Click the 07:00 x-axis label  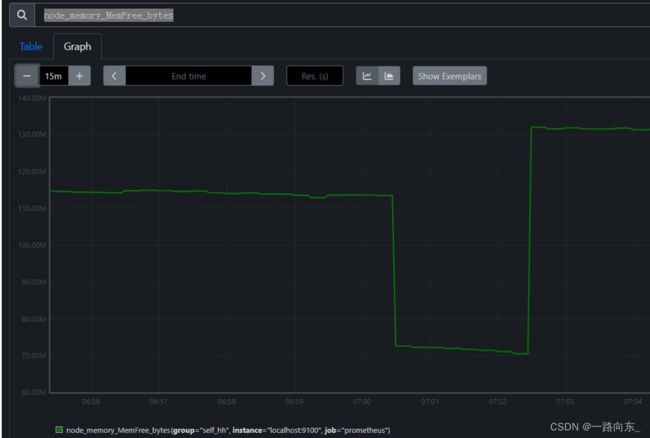click(x=362, y=402)
